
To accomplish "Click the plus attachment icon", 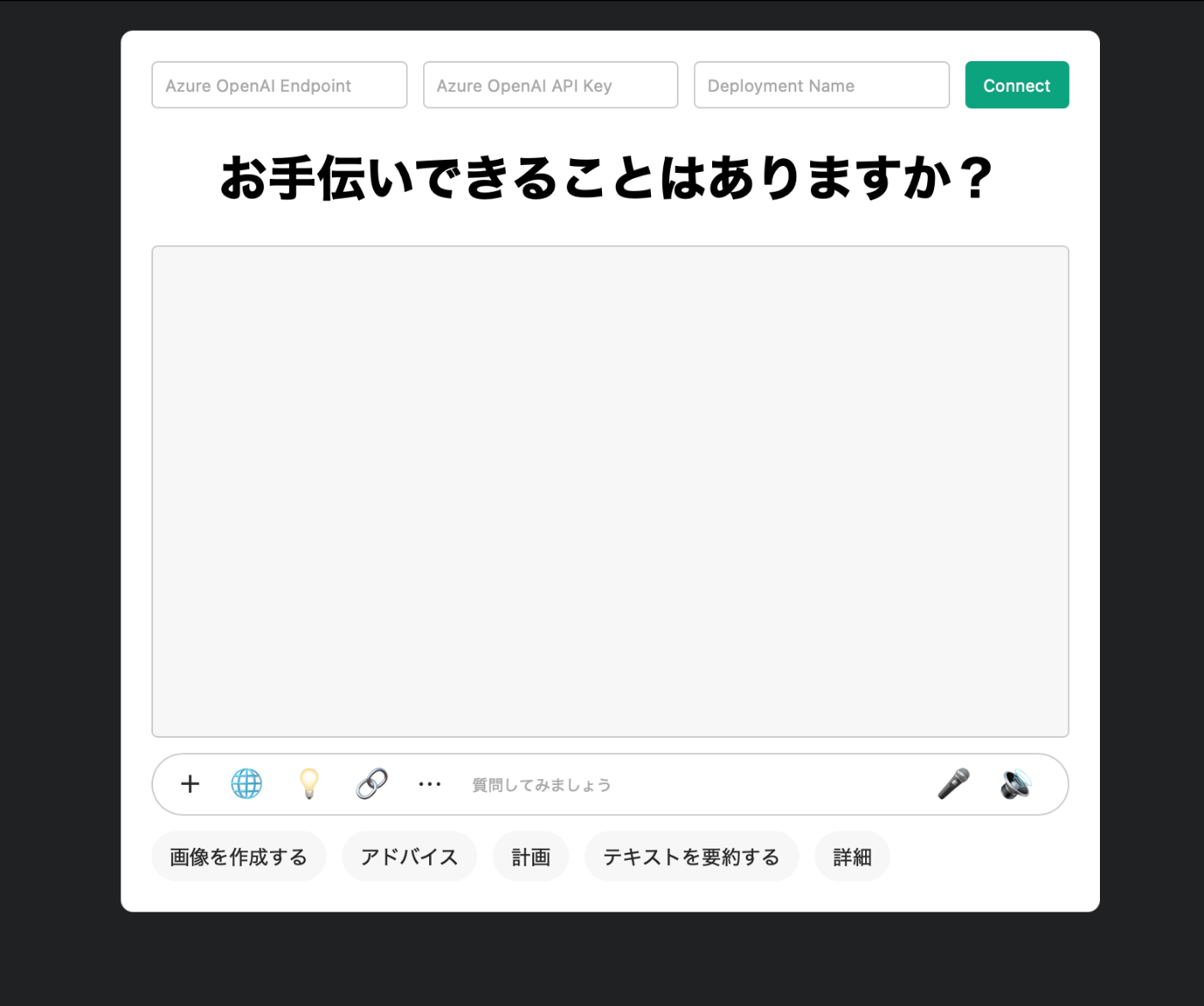I will coord(190,784).
